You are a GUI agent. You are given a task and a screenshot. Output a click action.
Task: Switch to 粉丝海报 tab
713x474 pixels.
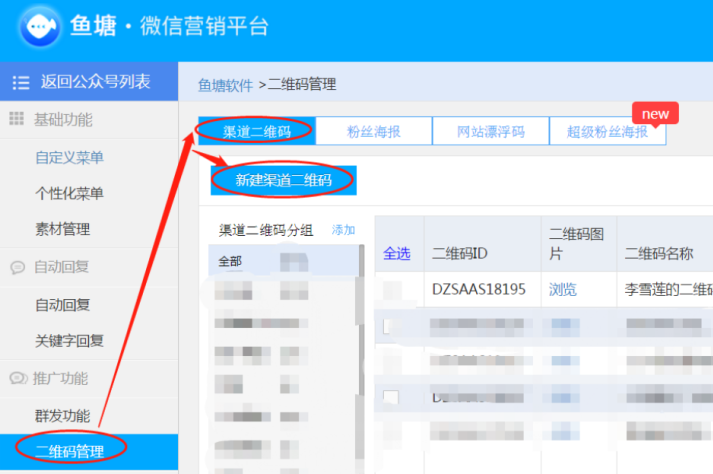[374, 131]
